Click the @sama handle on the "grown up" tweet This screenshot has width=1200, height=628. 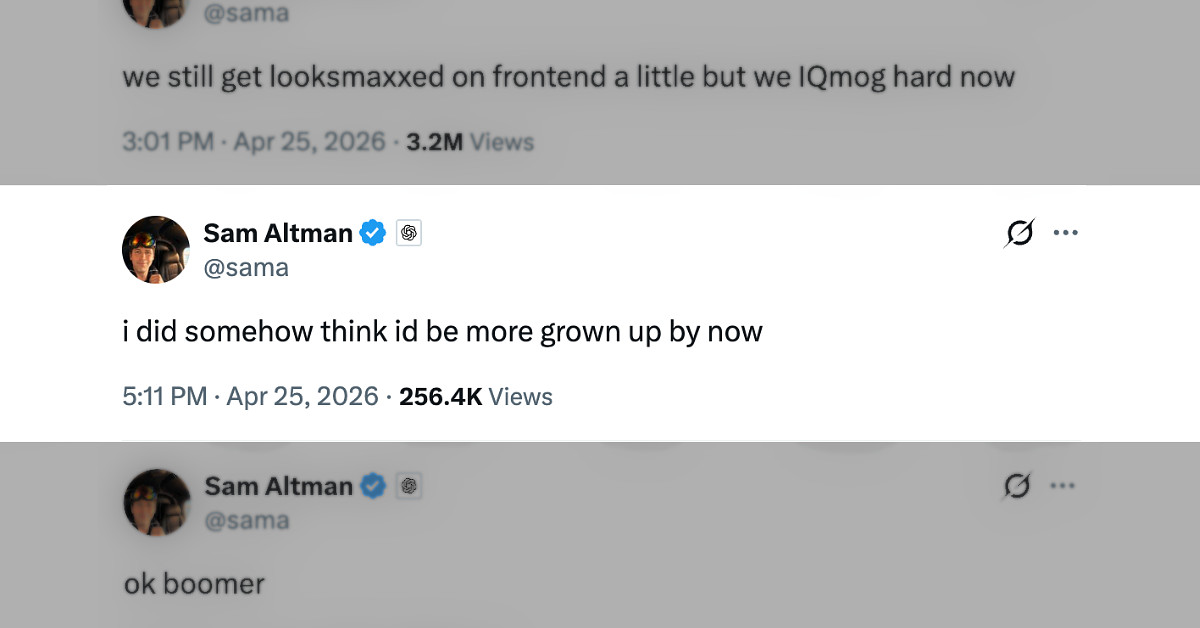246,267
